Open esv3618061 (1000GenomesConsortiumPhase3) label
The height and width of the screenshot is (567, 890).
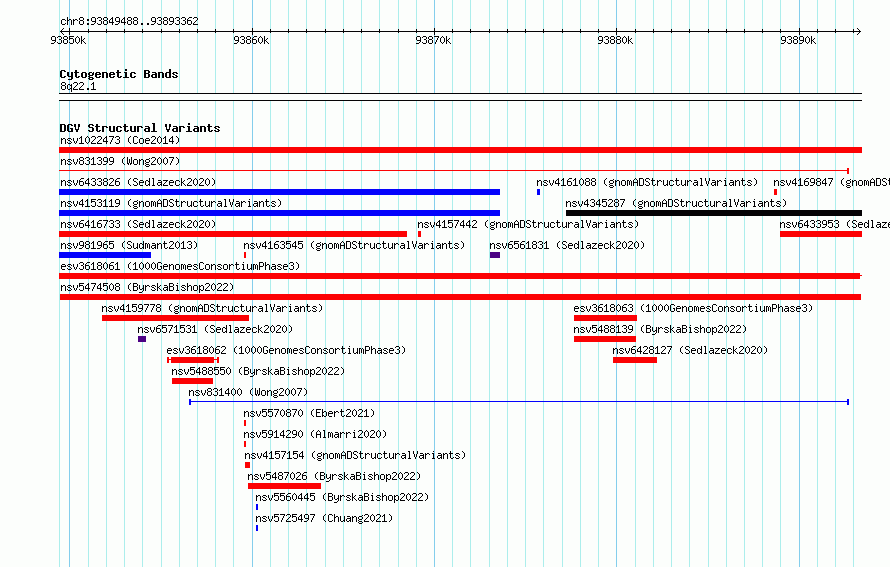click(180, 266)
